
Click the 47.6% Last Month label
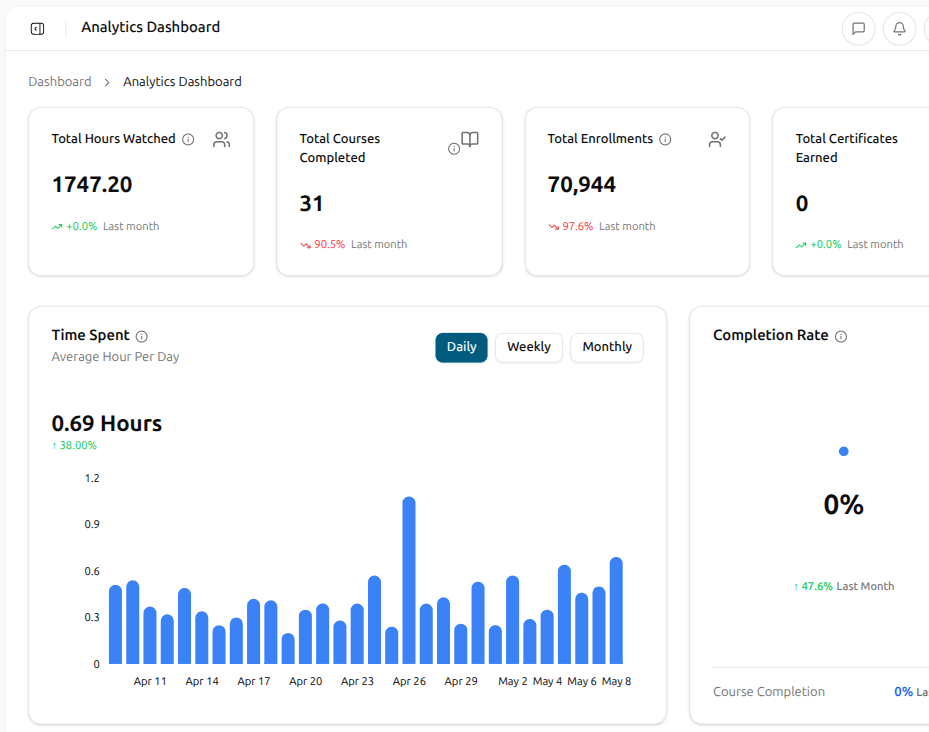pyautogui.click(x=844, y=586)
